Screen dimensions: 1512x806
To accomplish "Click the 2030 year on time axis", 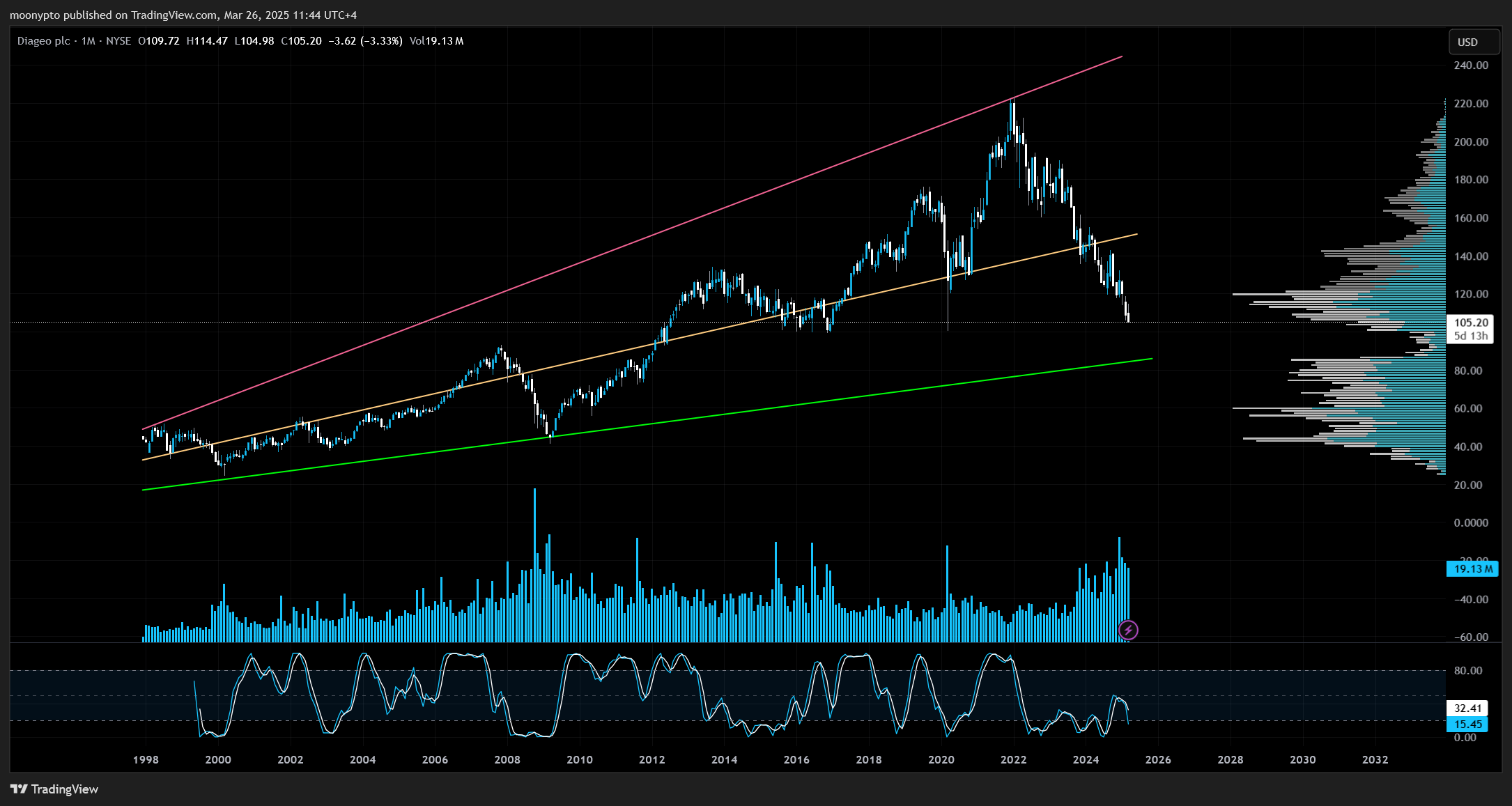I will click(1303, 760).
